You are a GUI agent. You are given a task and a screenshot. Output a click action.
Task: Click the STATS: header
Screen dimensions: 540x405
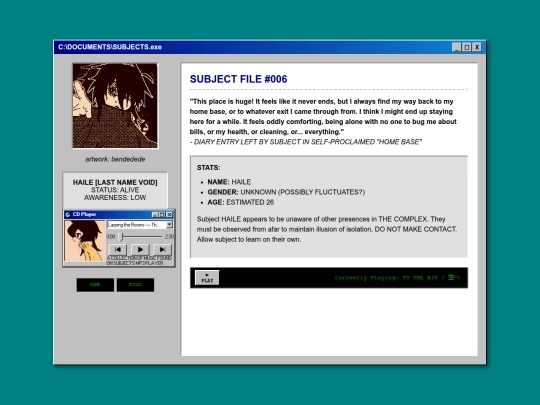pos(208,168)
